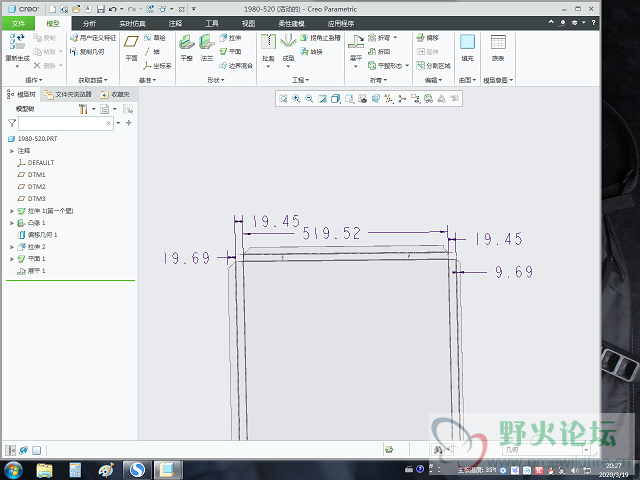
Task: Expand 凸缘 1 tree node
Action: click(x=12, y=223)
